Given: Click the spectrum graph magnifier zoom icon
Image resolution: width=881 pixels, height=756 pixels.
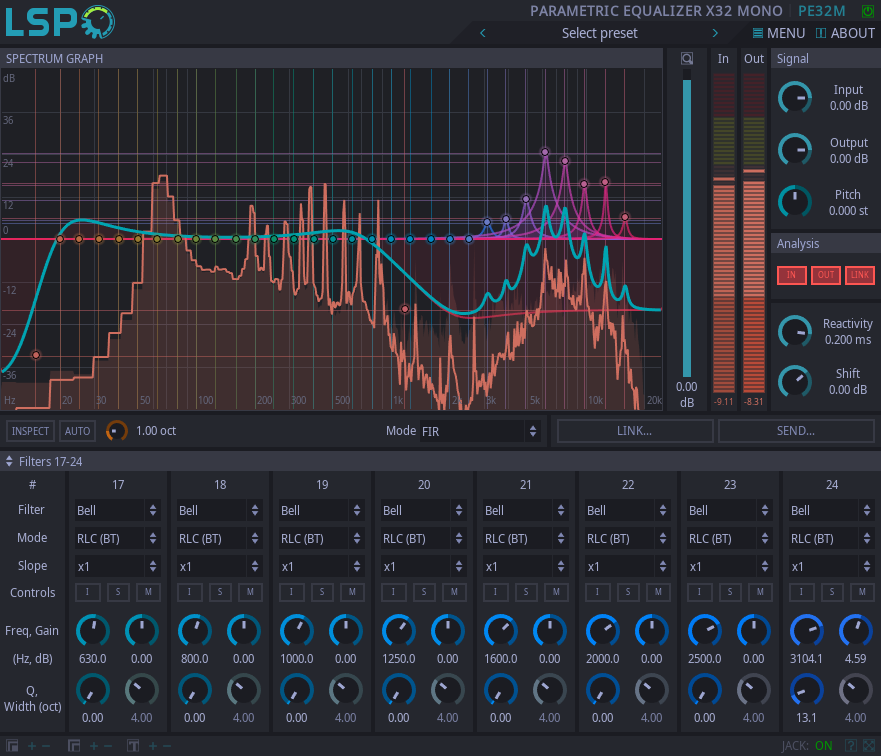Looking at the screenshot, I should [x=686, y=58].
